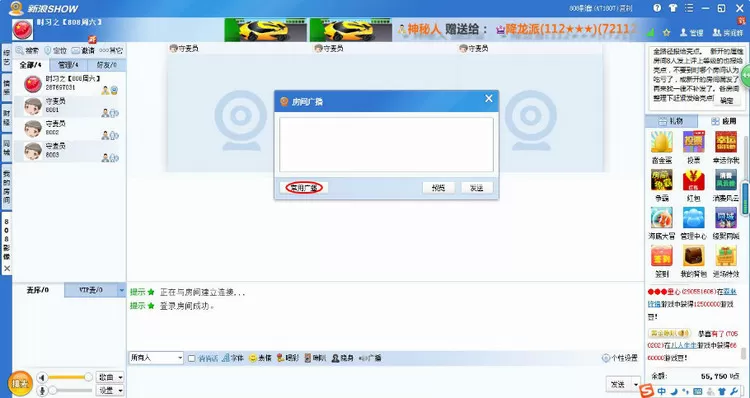750x398 pixels.
Task: Open the 其它 more options menu
Action: (x=111, y=50)
